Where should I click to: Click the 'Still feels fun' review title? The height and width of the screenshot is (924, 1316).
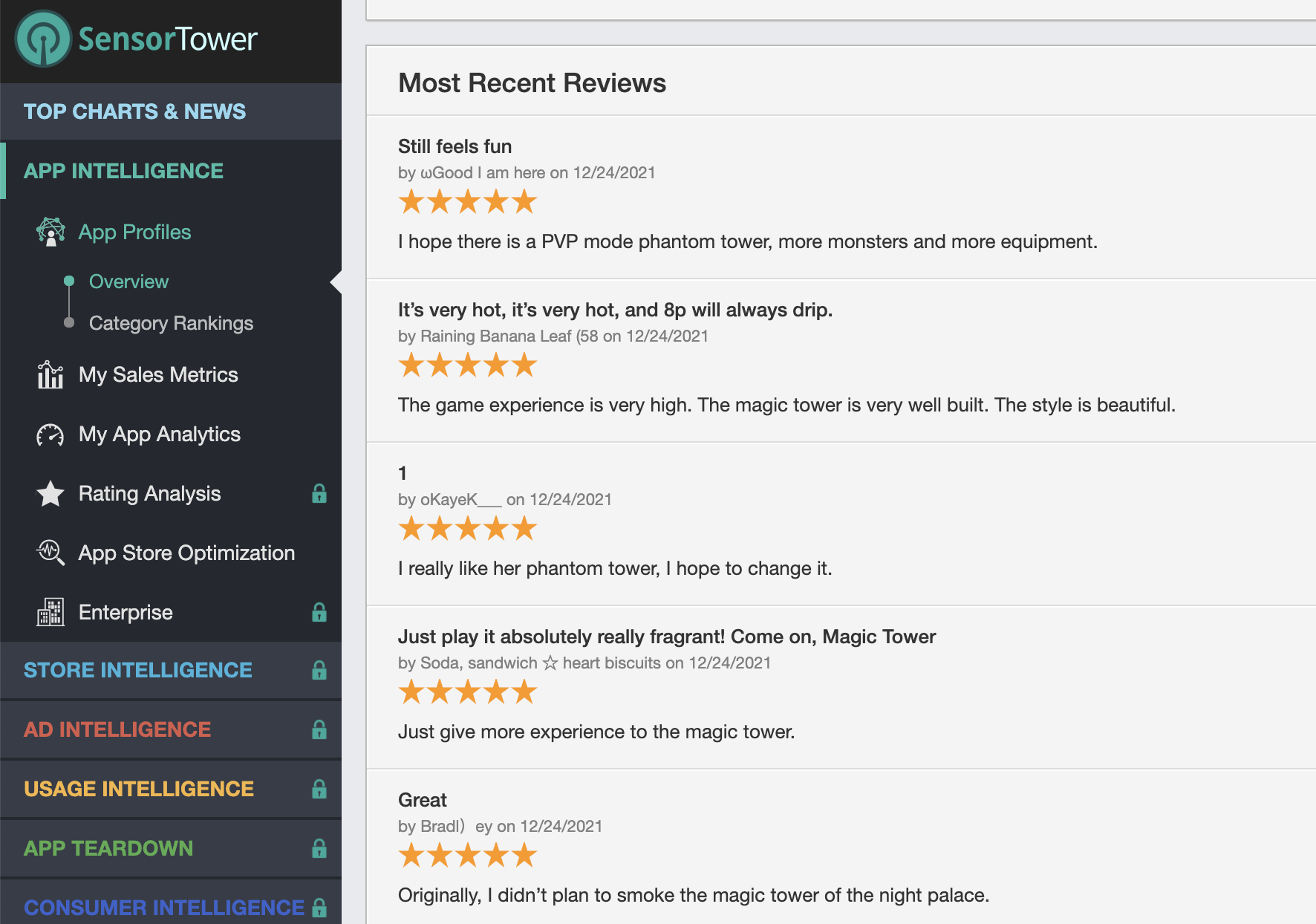pos(455,146)
